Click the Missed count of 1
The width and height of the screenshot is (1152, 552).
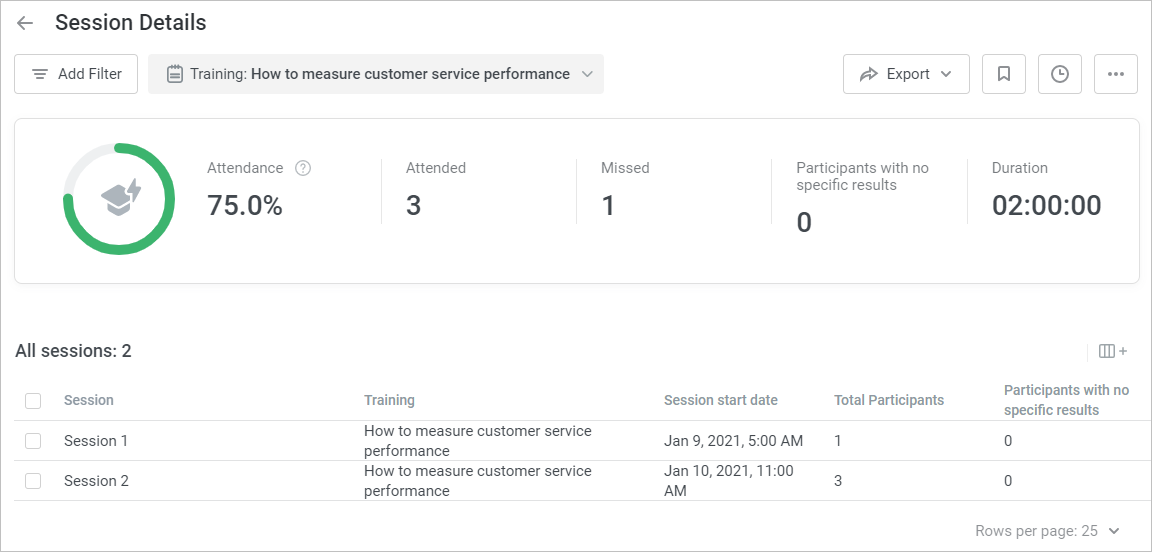click(x=608, y=206)
